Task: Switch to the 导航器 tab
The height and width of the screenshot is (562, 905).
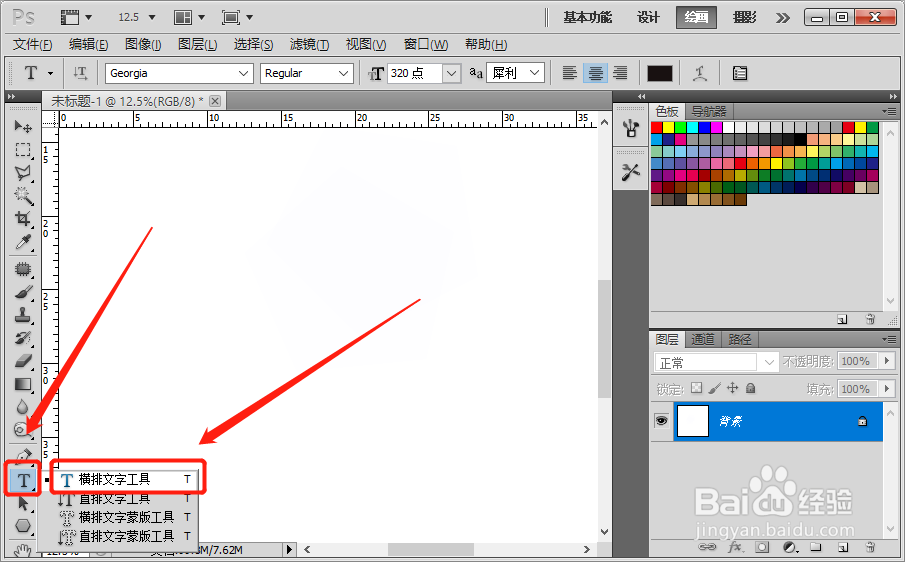Action: [709, 111]
